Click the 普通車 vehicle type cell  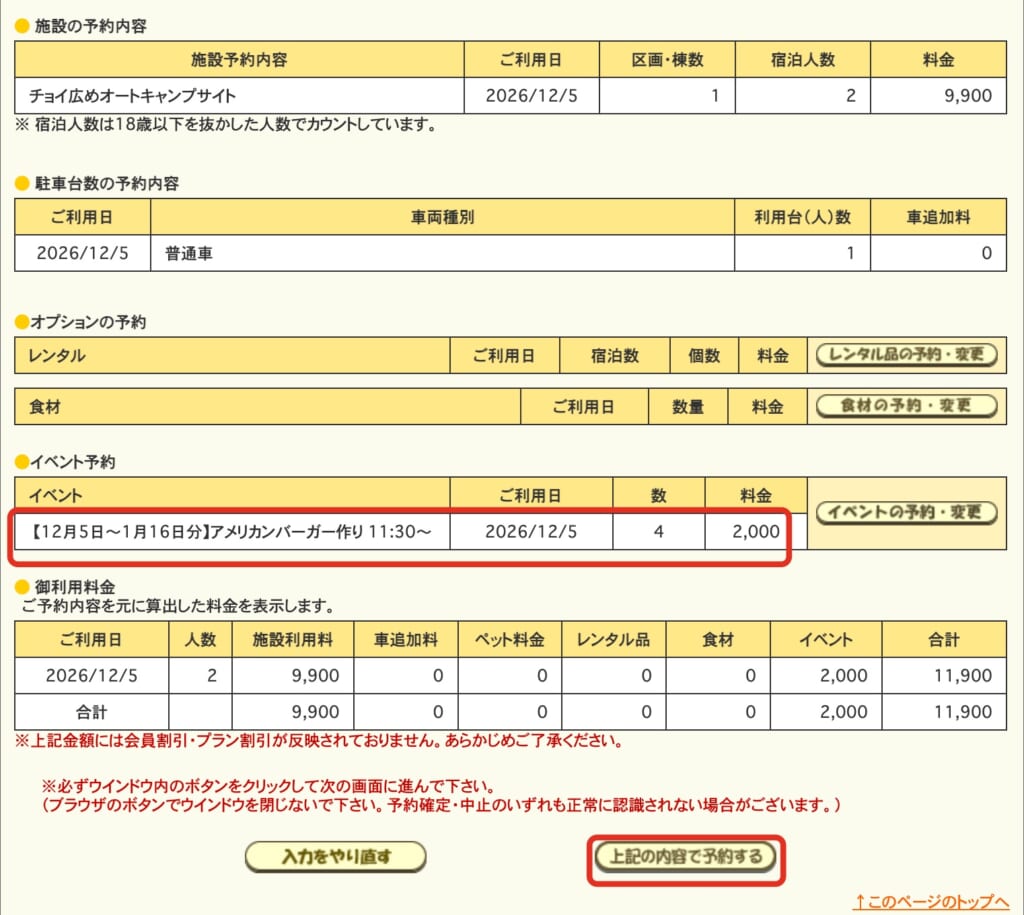click(x=442, y=253)
